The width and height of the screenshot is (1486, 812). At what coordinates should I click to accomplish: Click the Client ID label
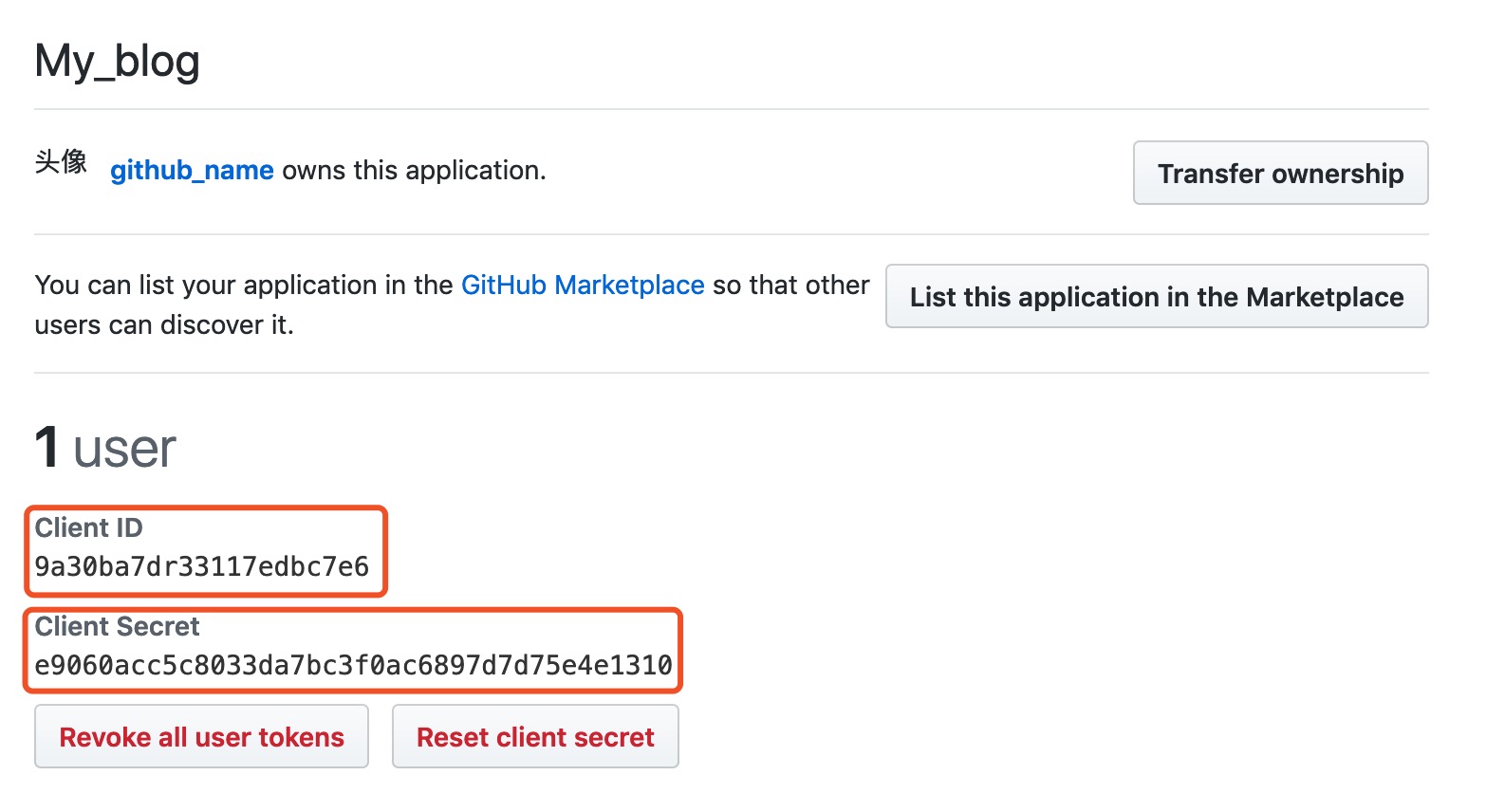coord(88,527)
